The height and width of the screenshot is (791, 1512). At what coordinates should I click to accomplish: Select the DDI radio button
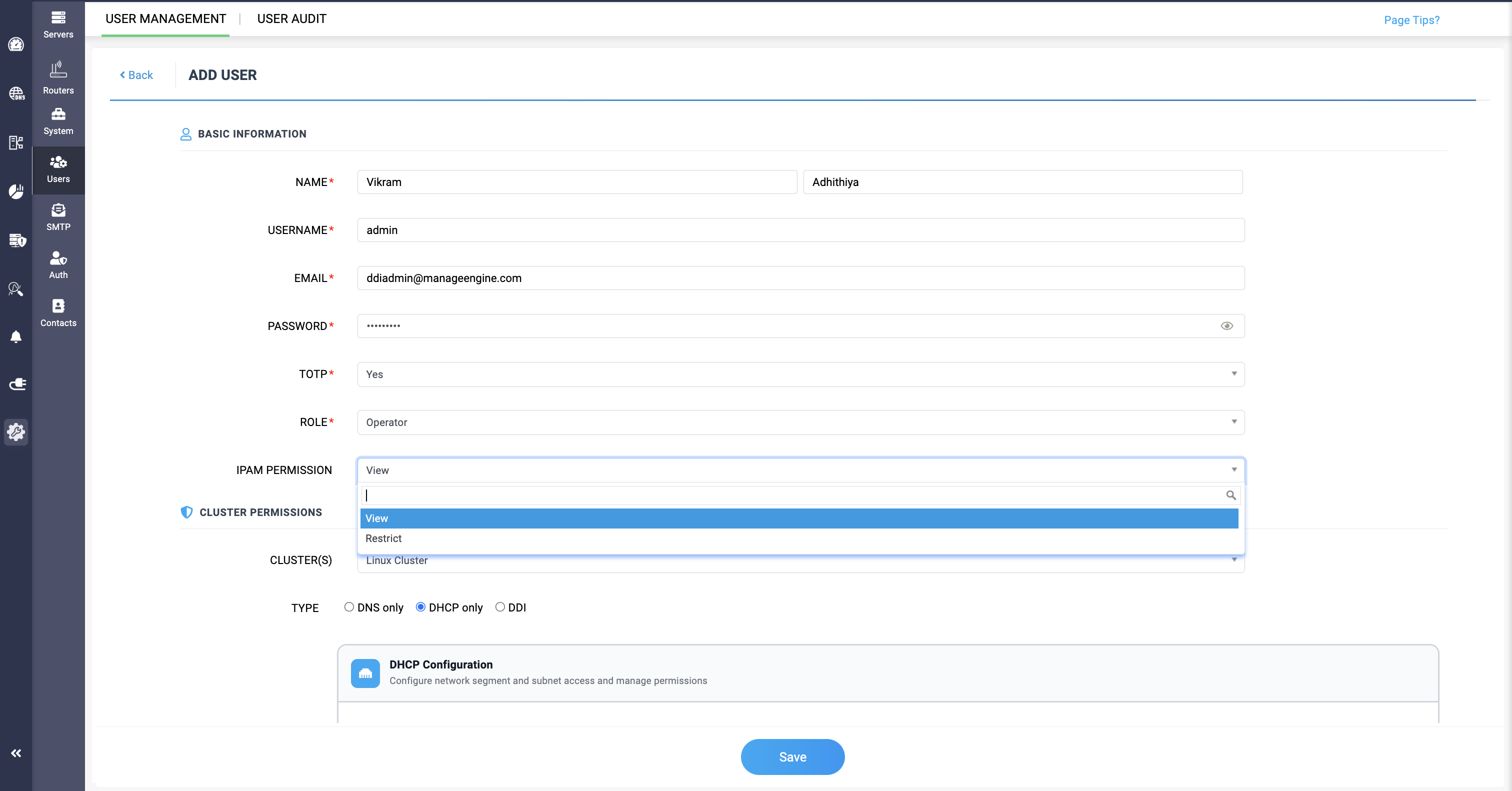[x=500, y=606]
